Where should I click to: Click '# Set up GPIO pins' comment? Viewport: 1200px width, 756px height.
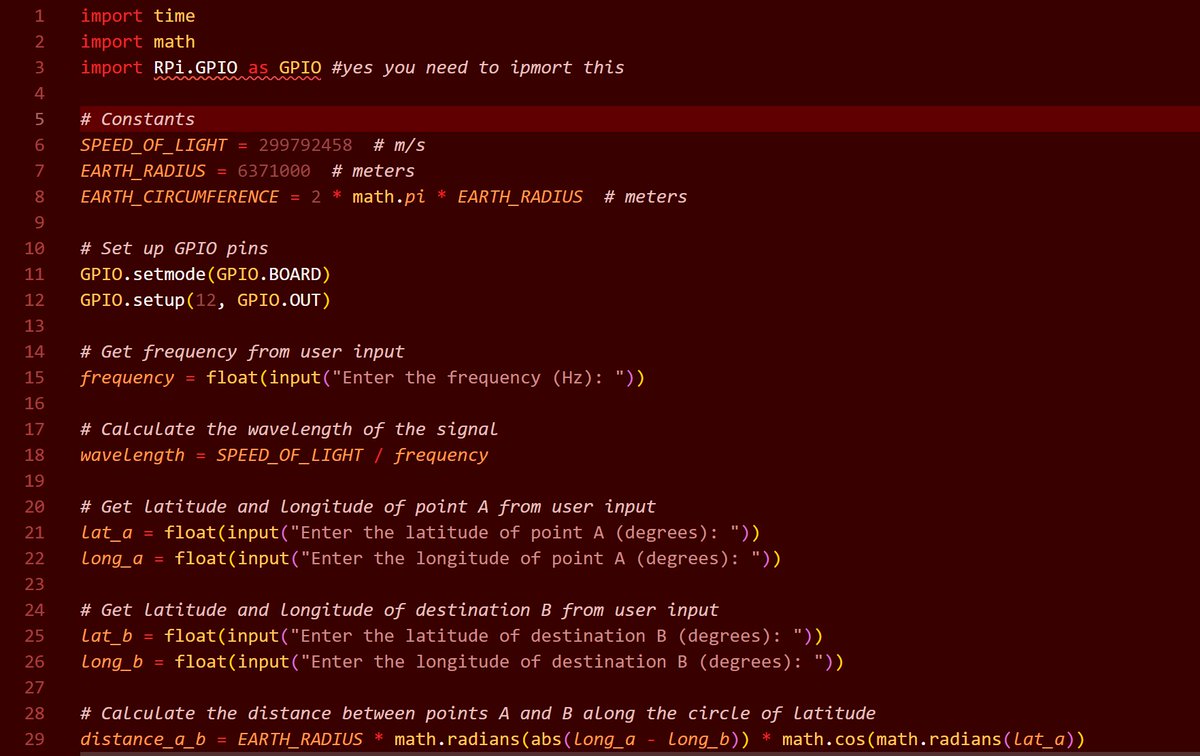(x=175, y=248)
